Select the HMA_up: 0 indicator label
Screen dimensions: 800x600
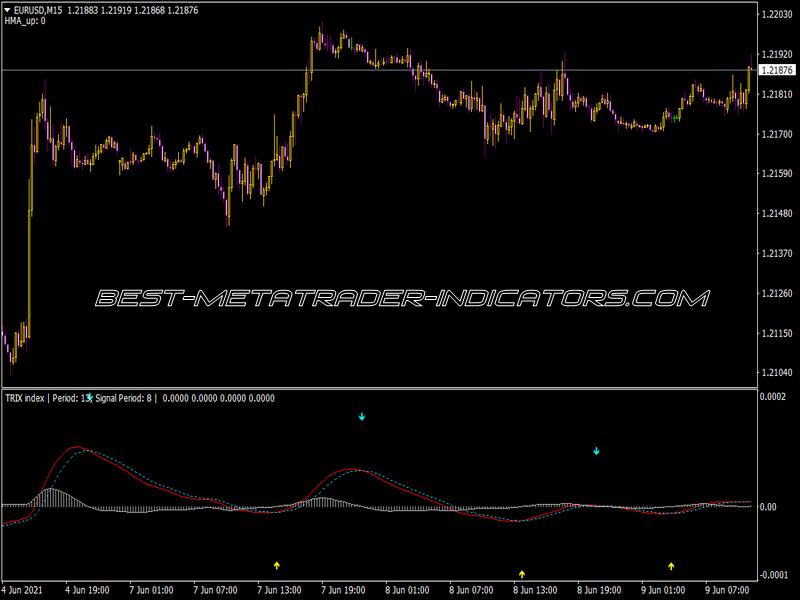click(x=25, y=21)
